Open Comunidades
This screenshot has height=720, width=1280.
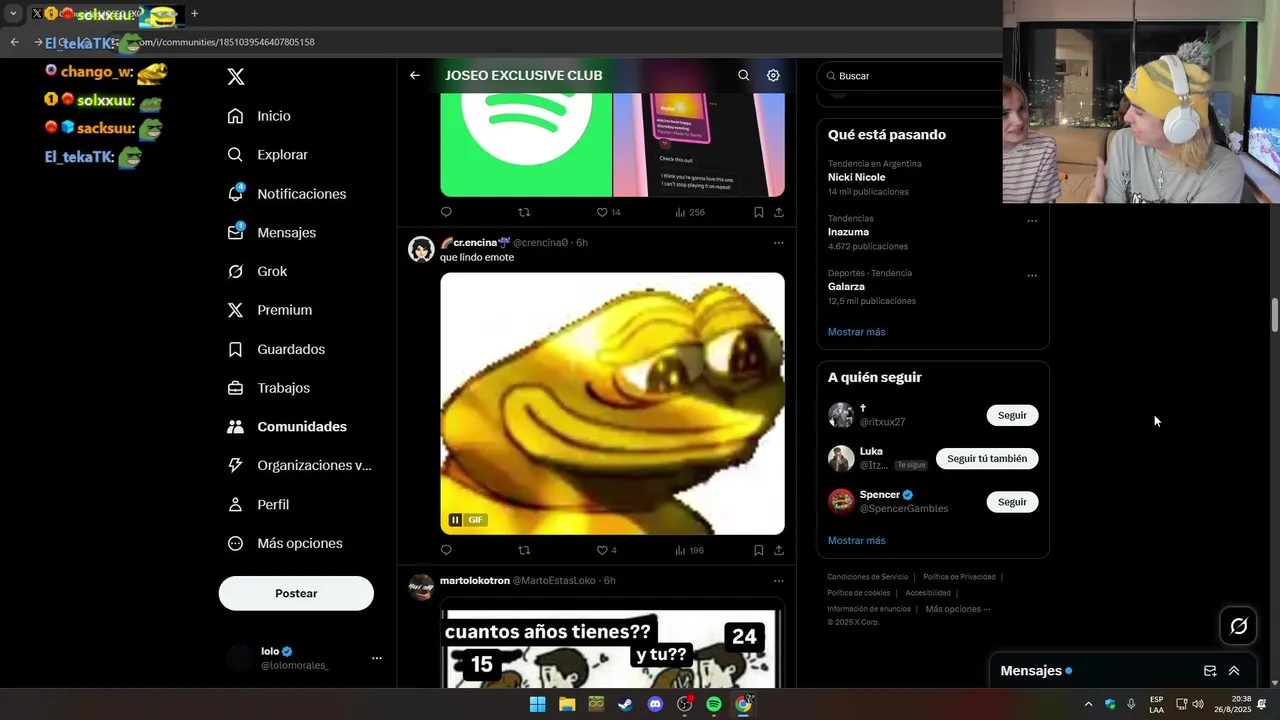click(287, 427)
